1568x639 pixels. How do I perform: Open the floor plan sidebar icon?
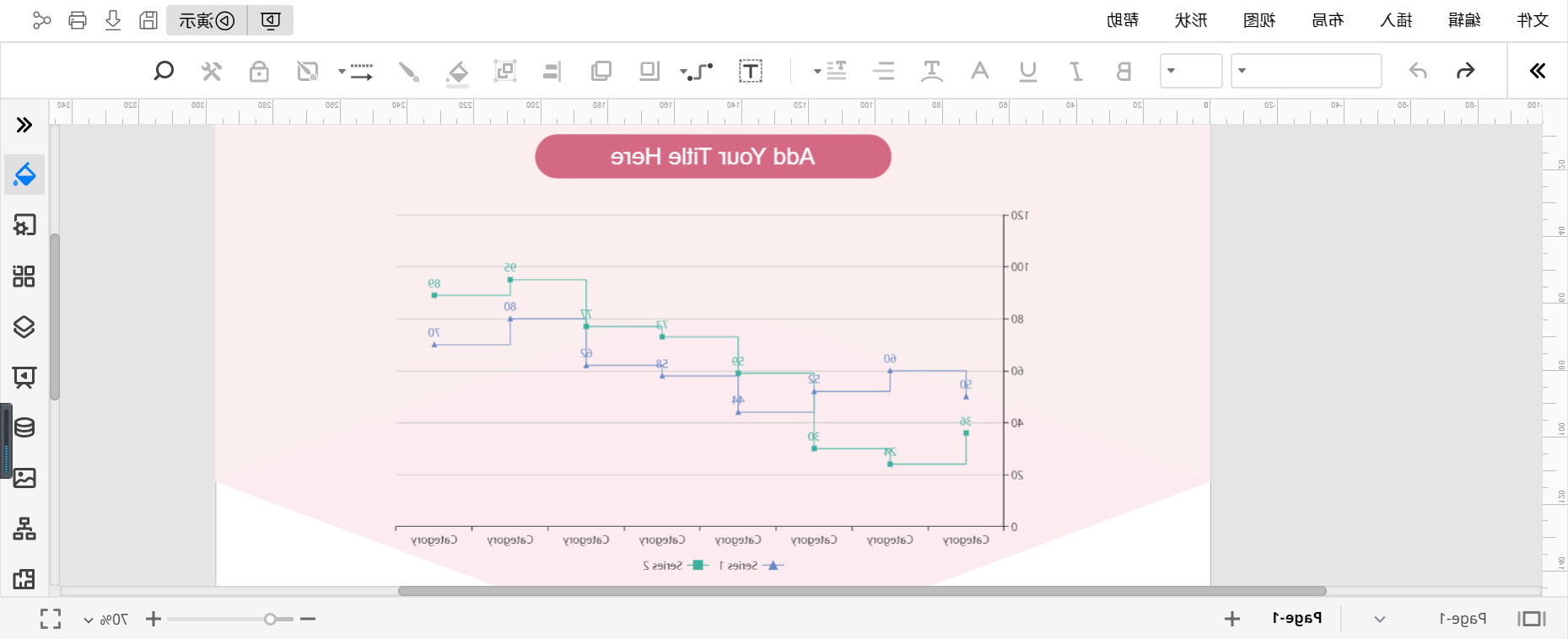tap(24, 579)
